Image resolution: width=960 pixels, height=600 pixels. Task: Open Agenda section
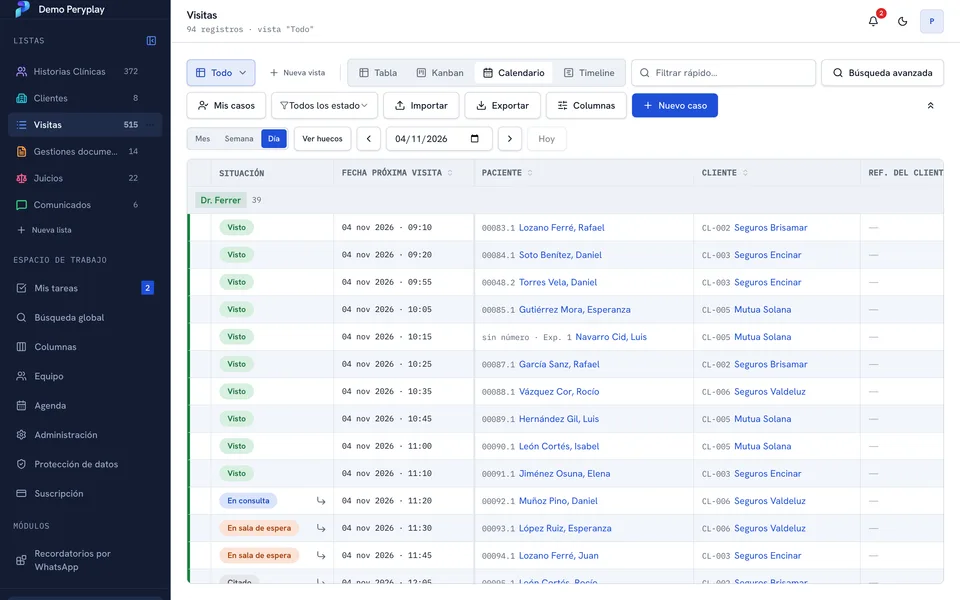point(85,405)
